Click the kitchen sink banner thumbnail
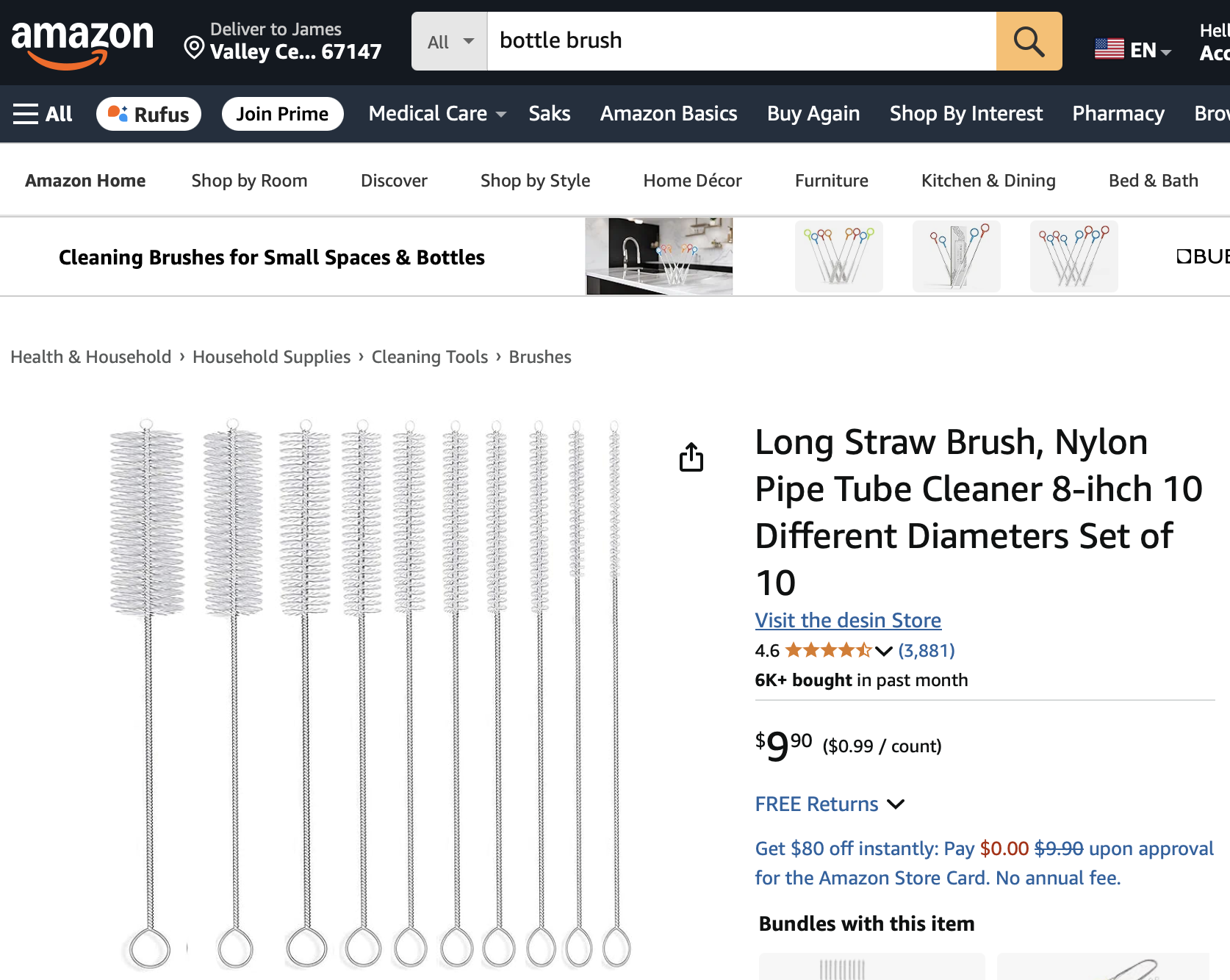1230x980 pixels. pos(659,256)
